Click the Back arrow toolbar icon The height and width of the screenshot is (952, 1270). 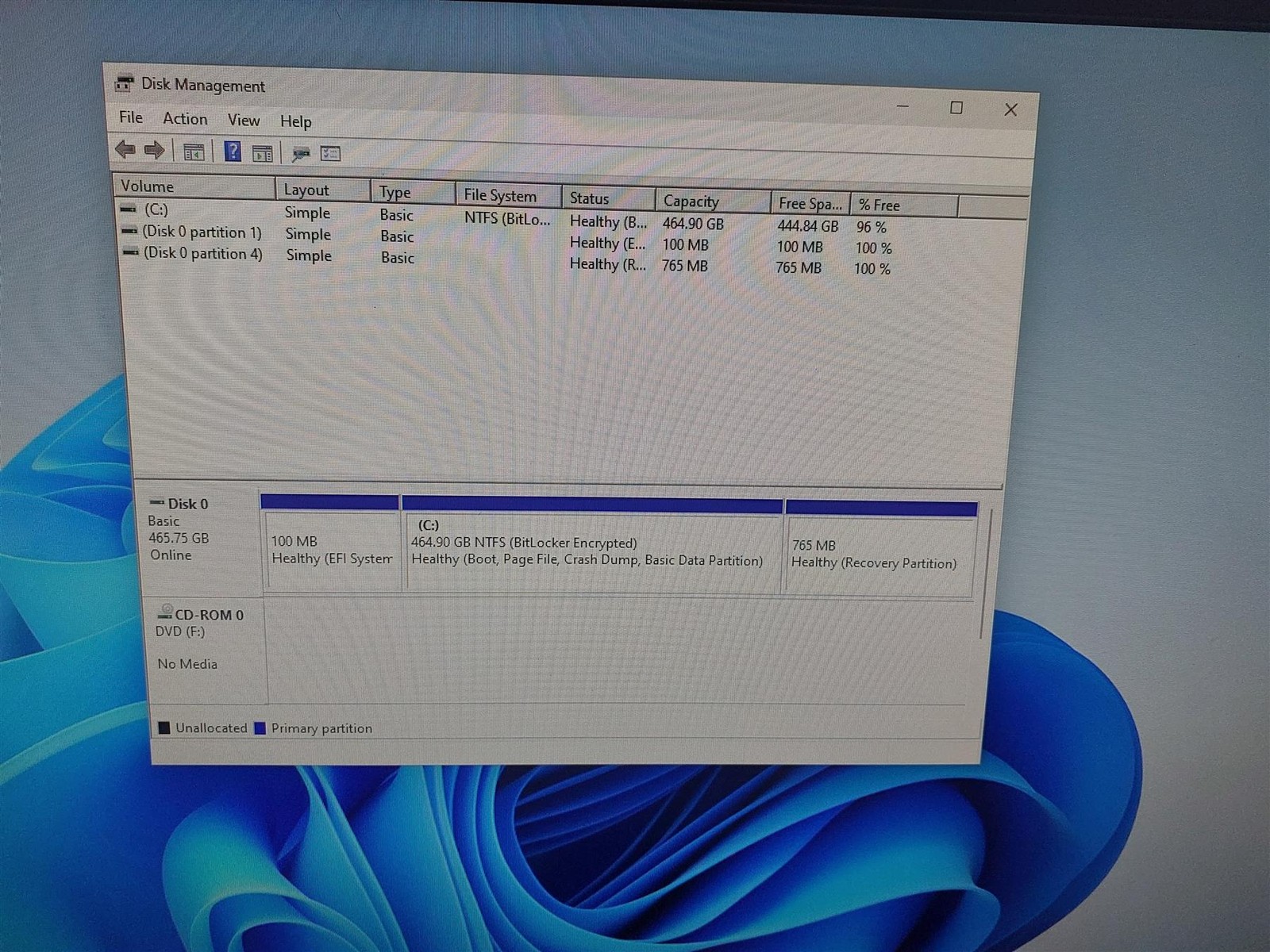[x=125, y=148]
